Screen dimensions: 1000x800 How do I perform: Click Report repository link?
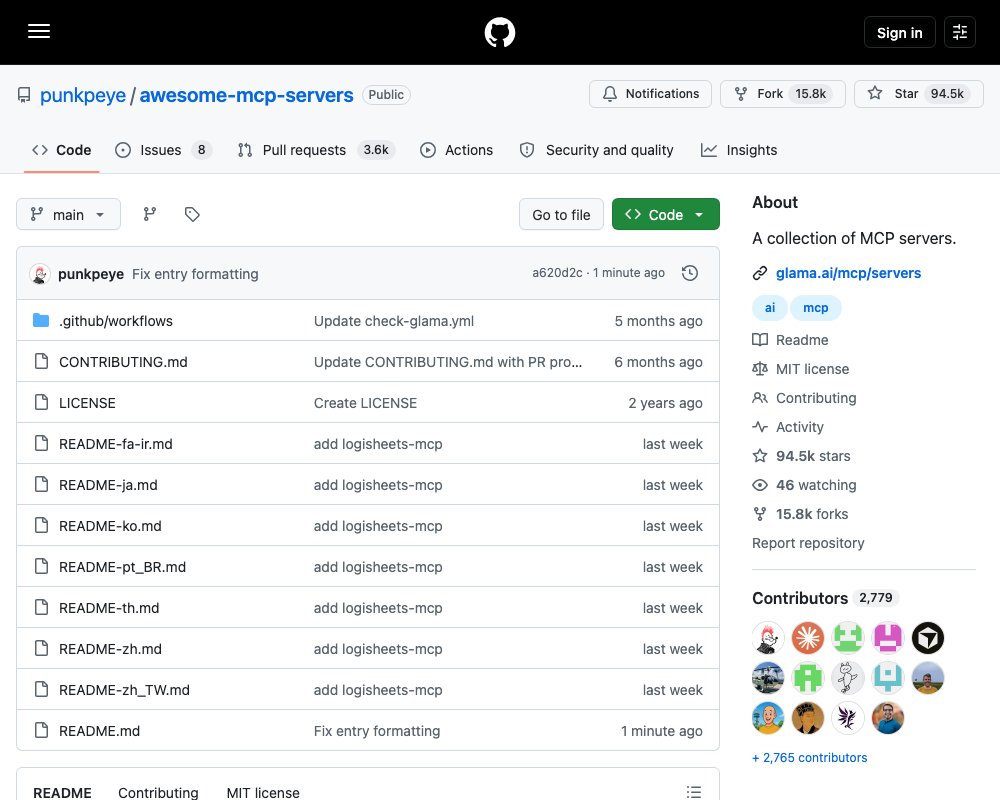click(x=808, y=544)
